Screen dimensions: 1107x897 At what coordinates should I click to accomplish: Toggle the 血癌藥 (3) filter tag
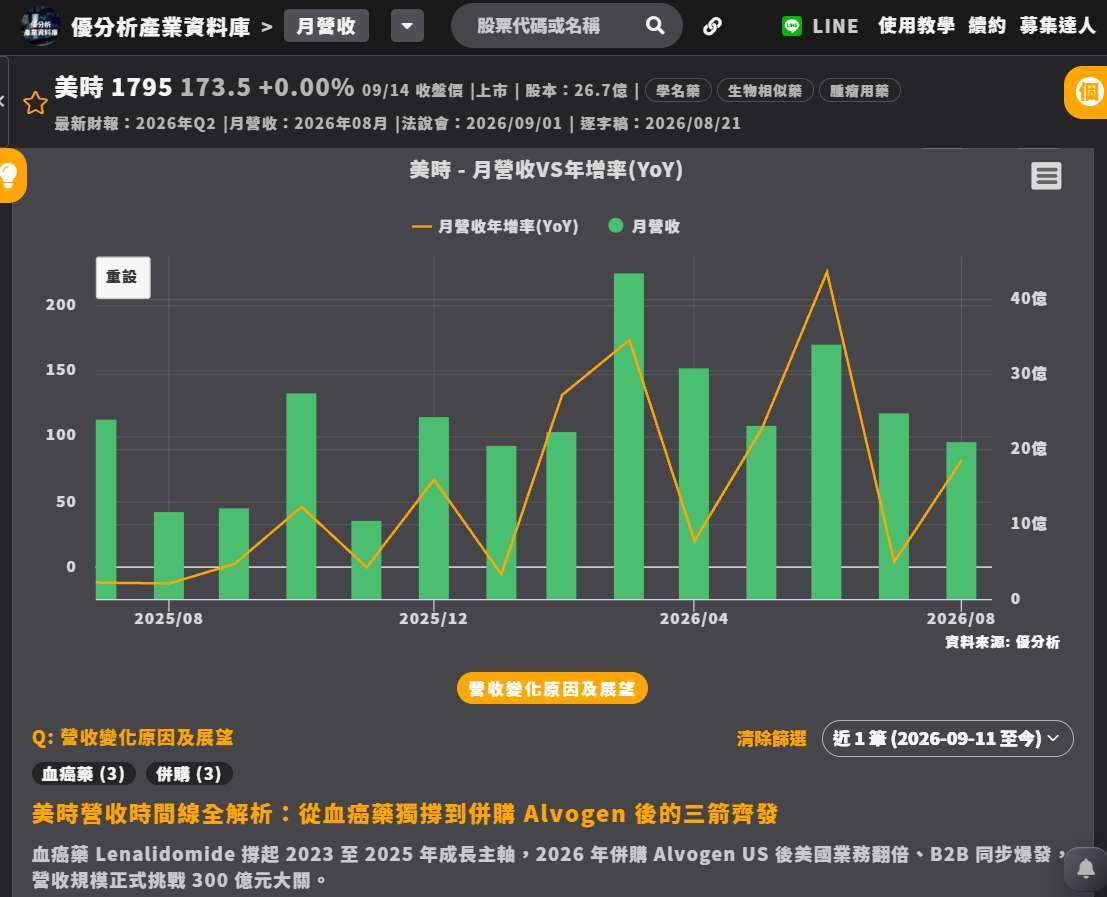(x=83, y=773)
